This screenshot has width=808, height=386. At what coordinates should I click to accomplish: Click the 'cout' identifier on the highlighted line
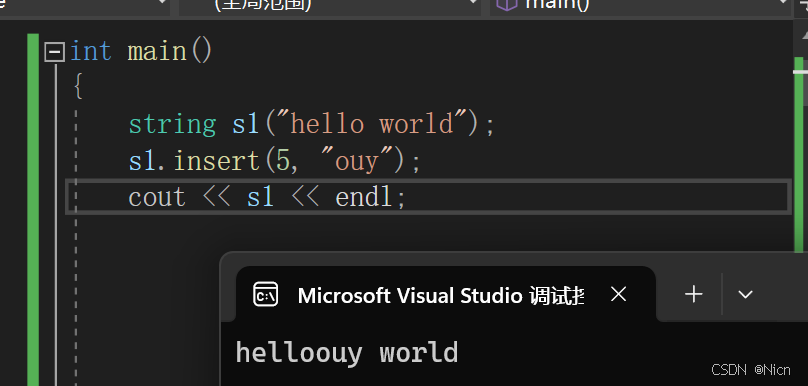point(157,197)
